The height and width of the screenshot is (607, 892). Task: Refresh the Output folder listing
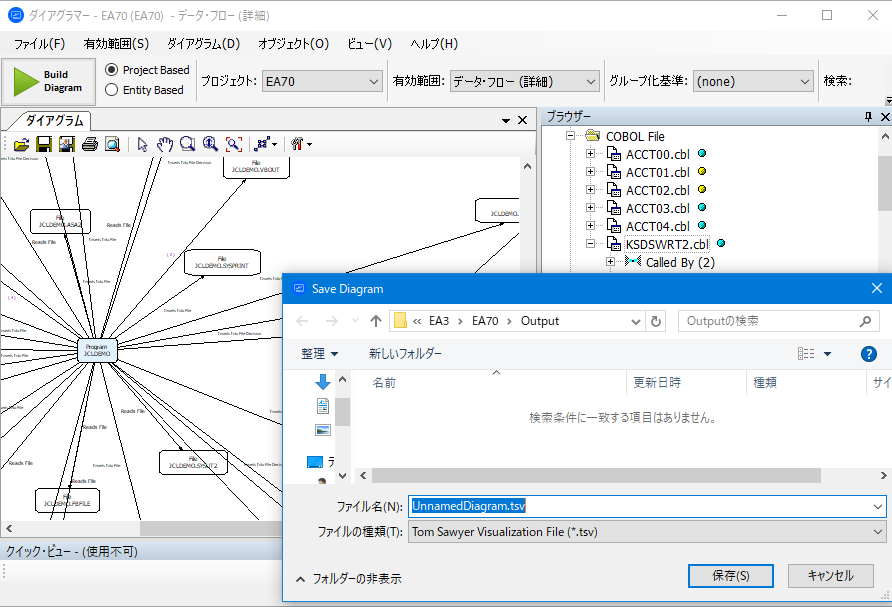pos(655,321)
